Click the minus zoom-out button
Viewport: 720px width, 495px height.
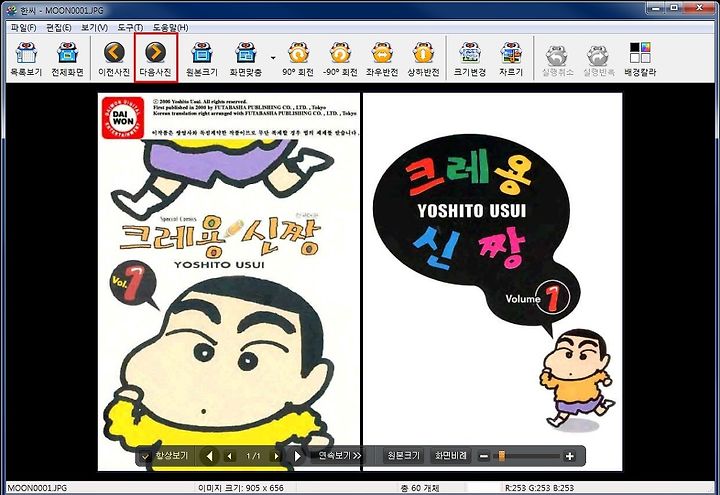[x=484, y=456]
